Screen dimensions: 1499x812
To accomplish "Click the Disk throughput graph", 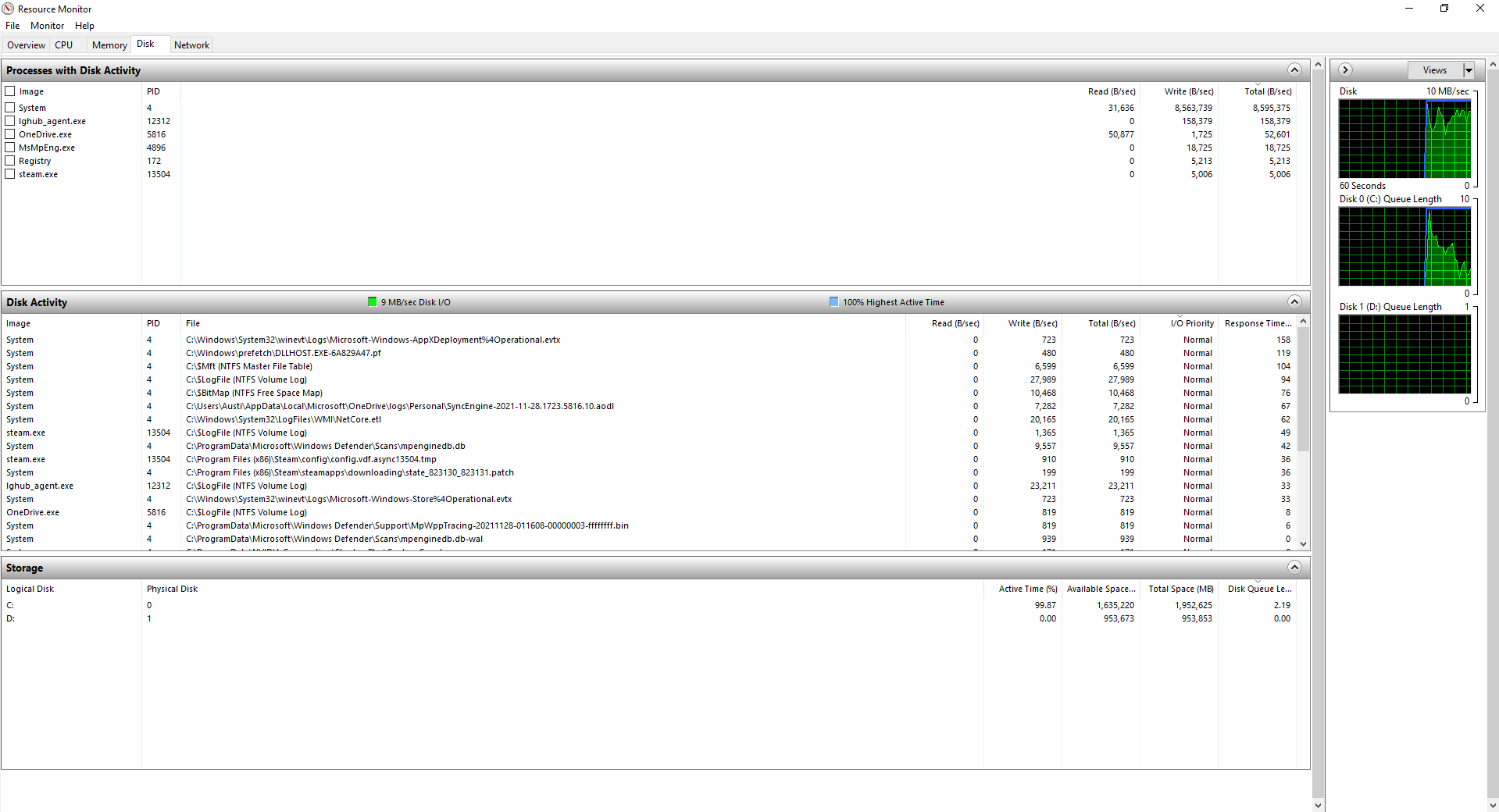I will [x=1404, y=139].
